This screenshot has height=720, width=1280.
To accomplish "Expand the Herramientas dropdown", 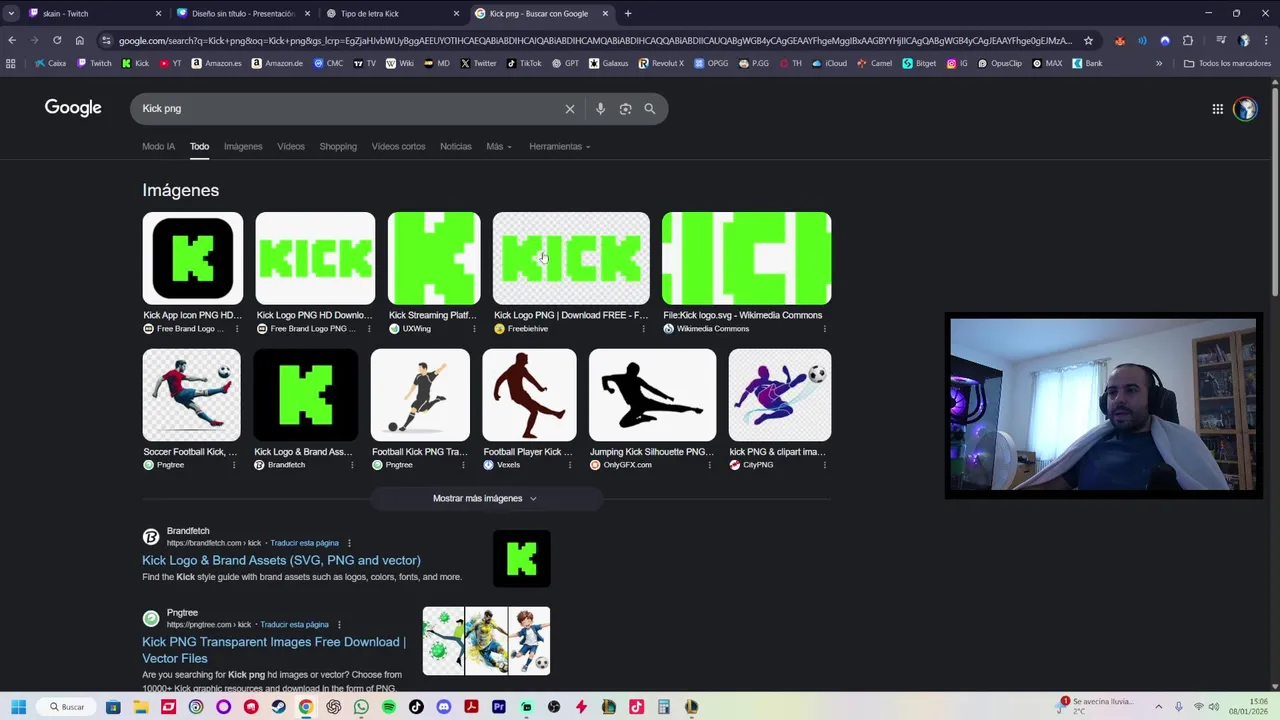I will (560, 146).
